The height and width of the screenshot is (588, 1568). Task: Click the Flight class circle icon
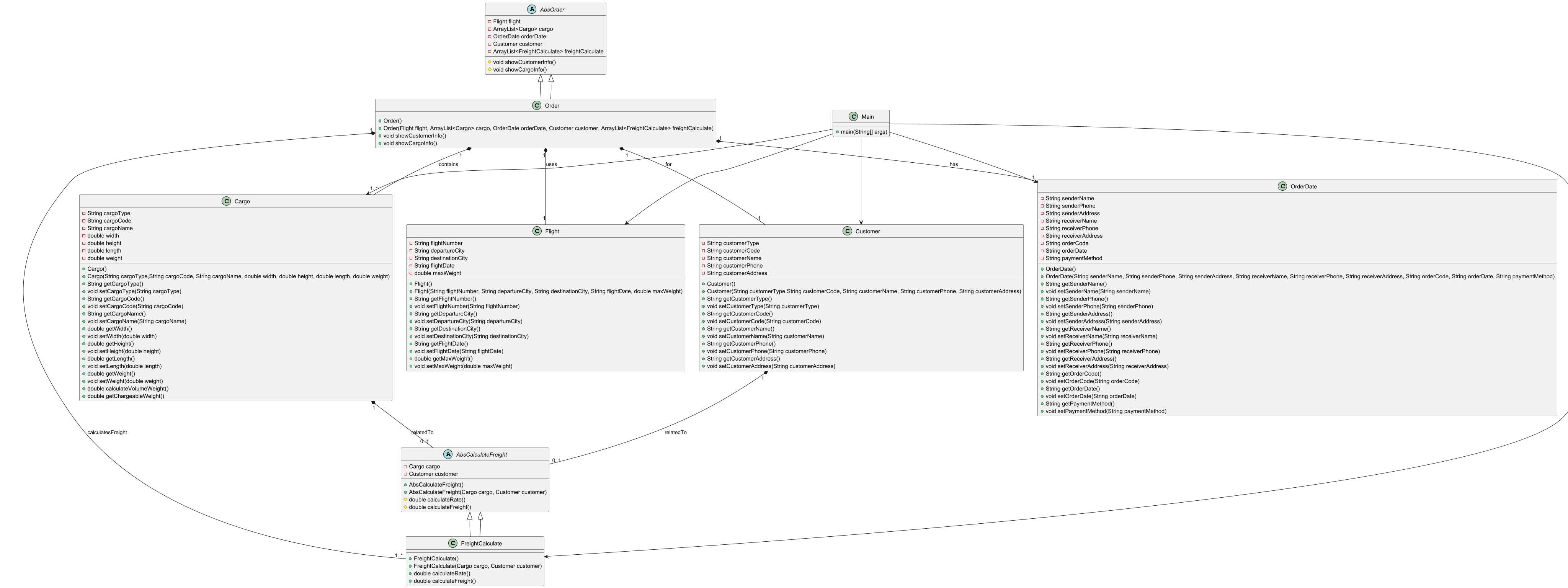(x=537, y=231)
